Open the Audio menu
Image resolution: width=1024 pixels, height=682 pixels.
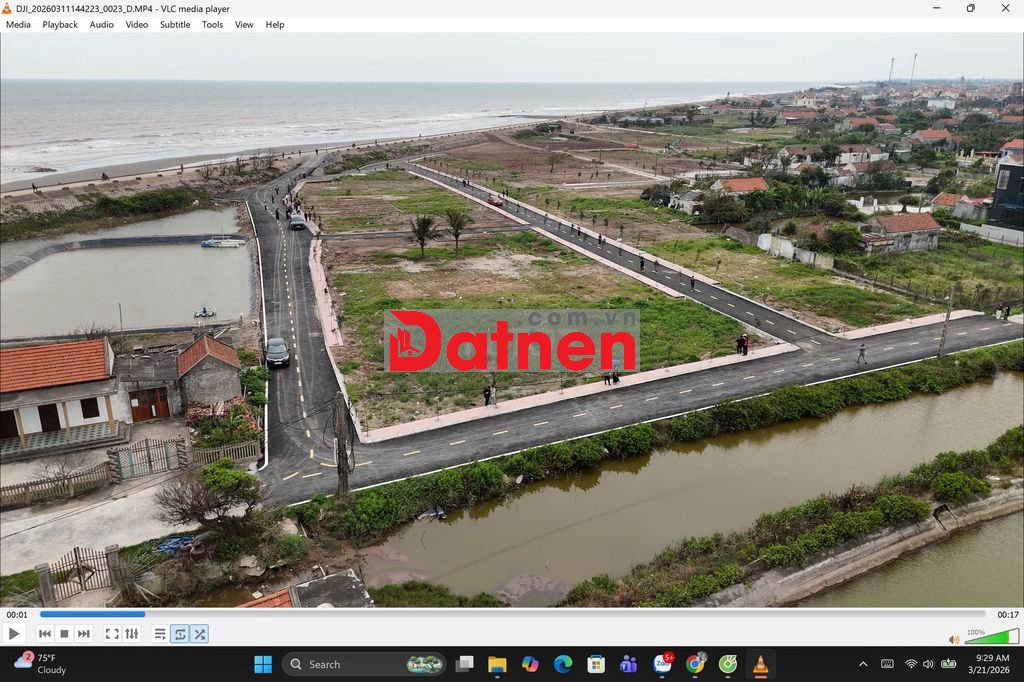(x=100, y=24)
